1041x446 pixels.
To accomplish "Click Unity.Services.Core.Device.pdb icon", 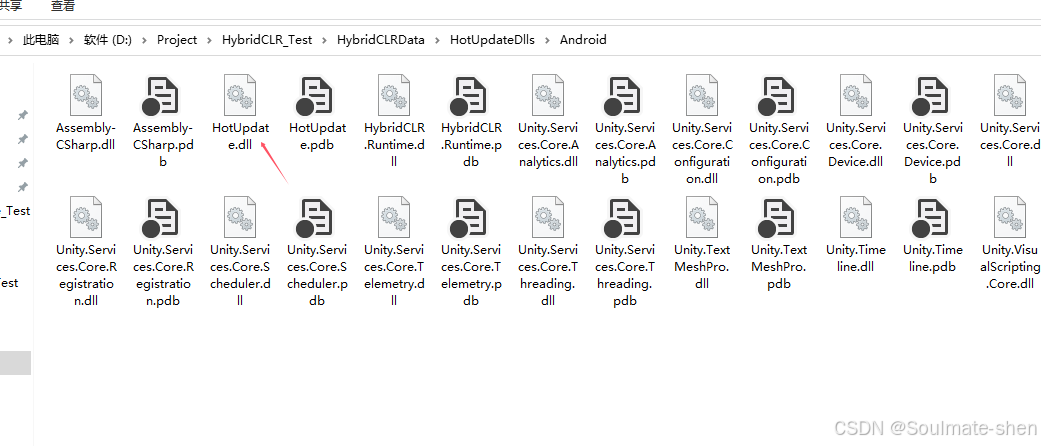I will click(931, 97).
